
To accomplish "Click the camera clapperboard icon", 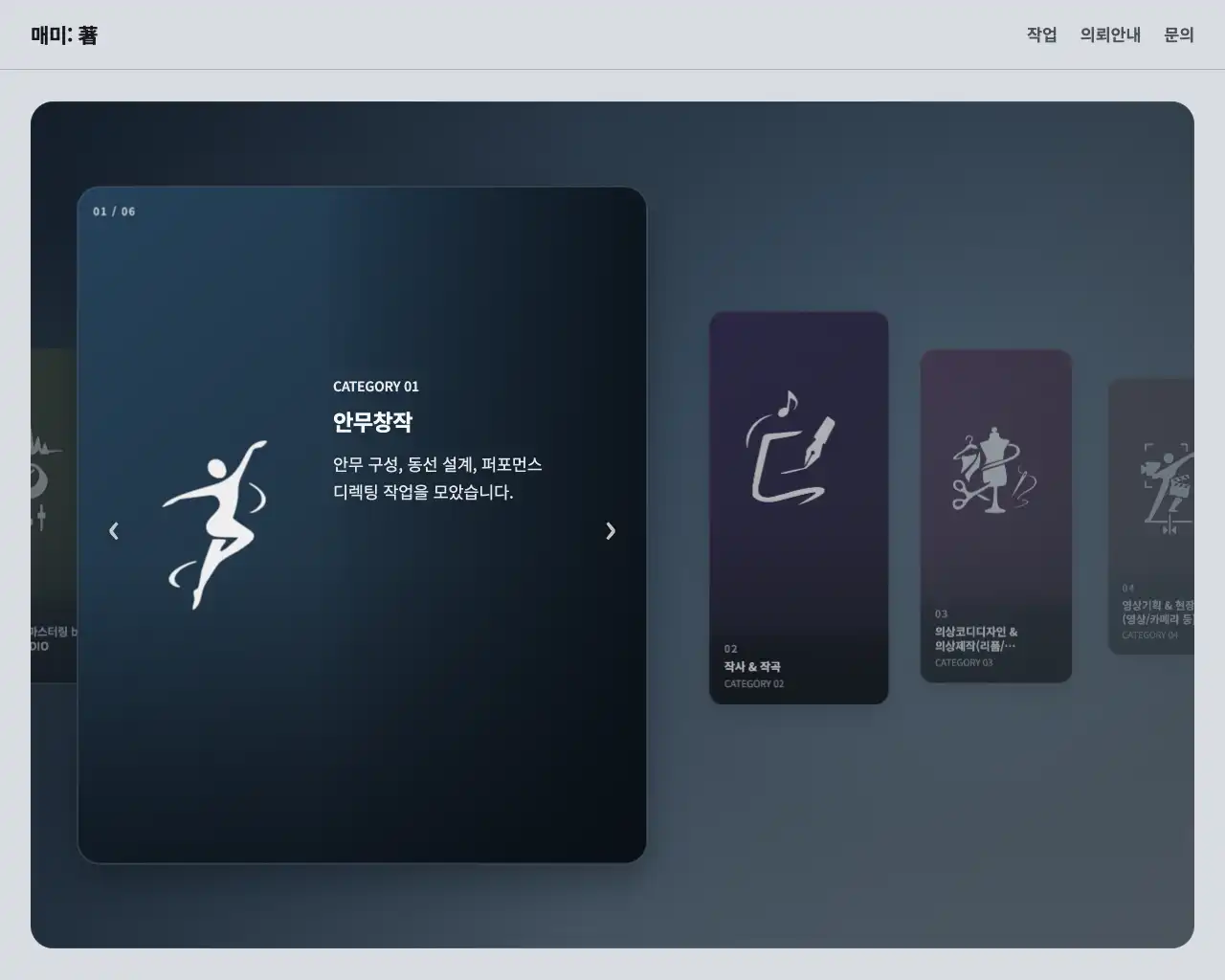I will [x=1168, y=488].
